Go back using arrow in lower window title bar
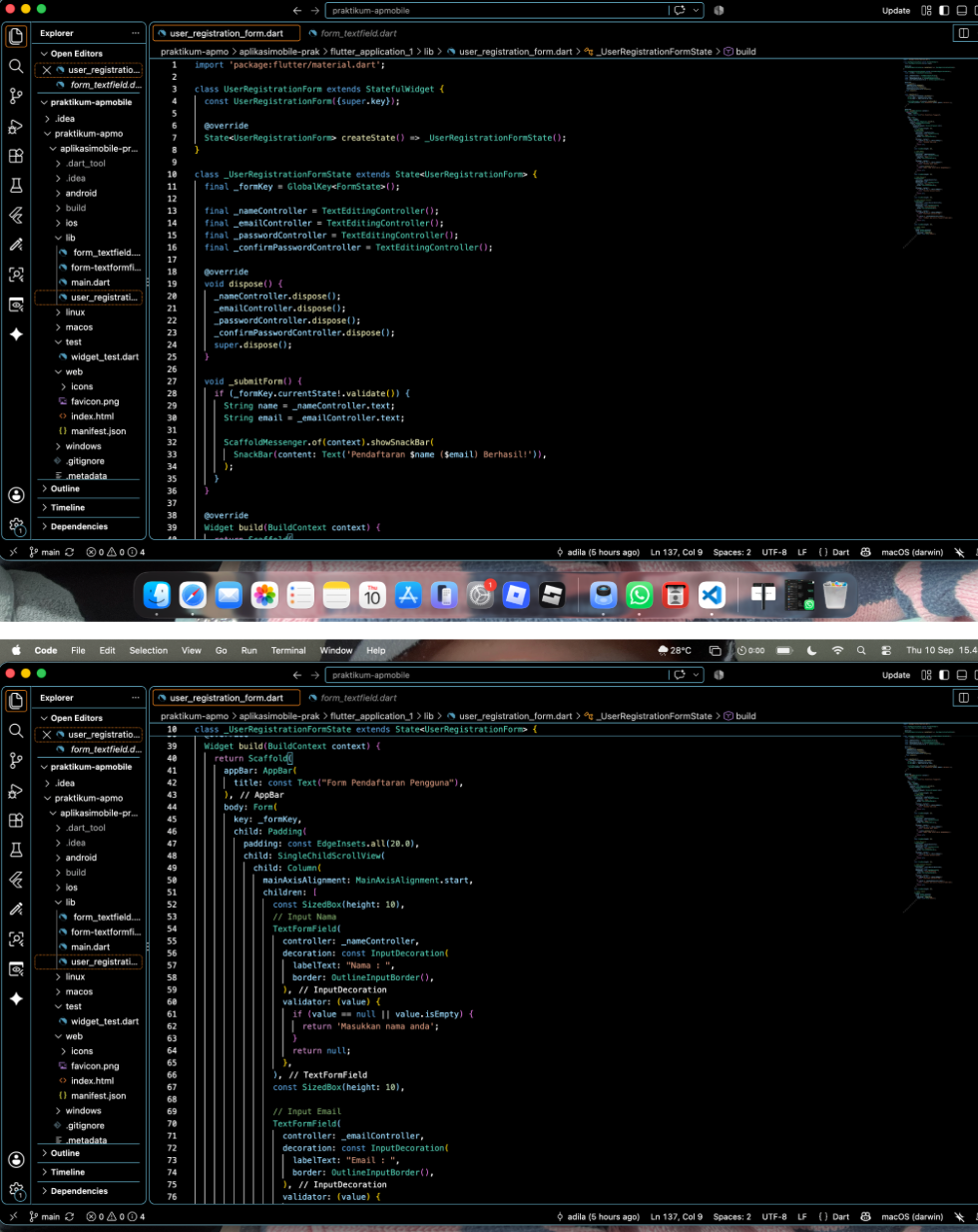The image size is (978, 1232). coord(296,675)
